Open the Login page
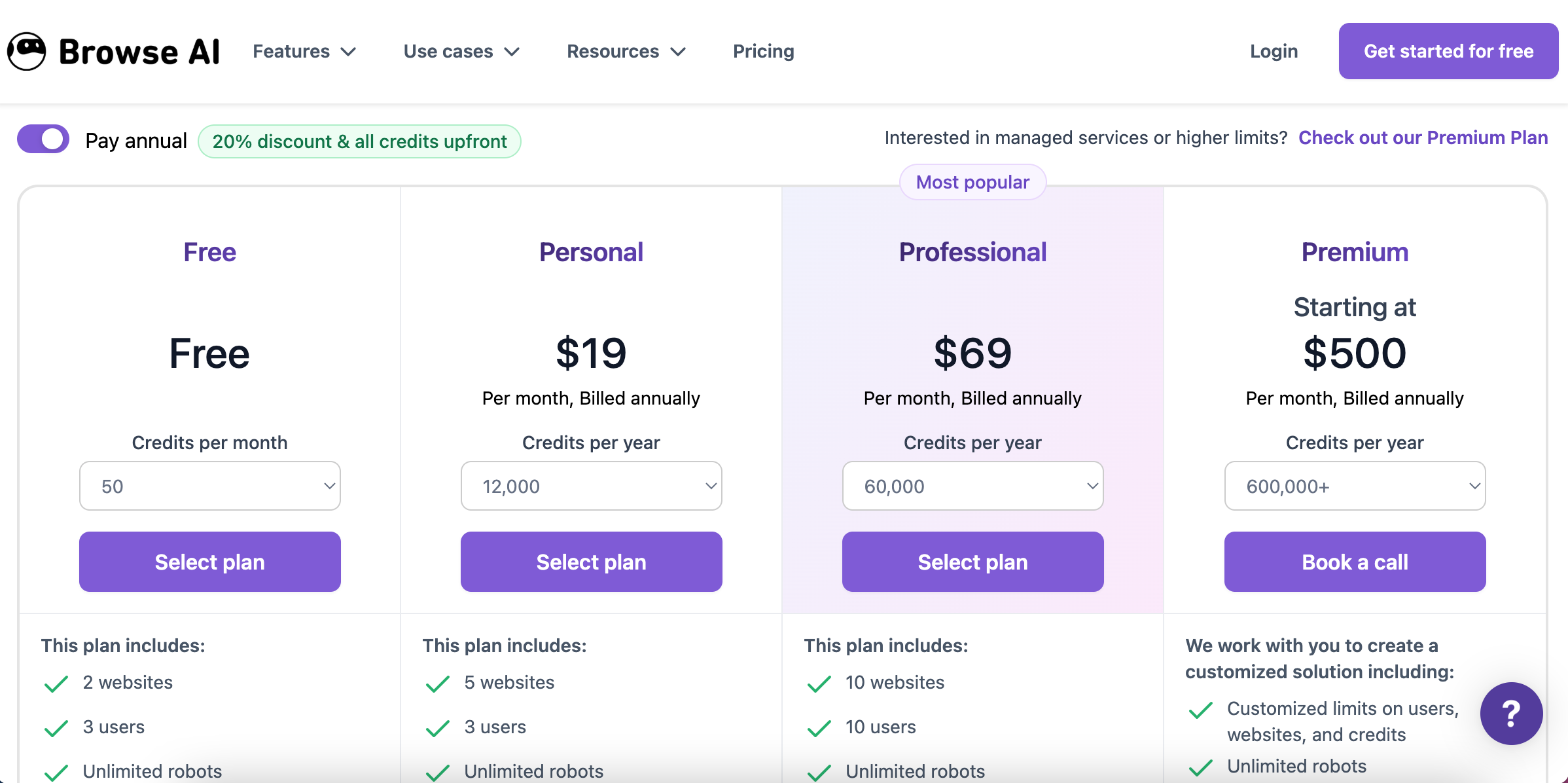Screen dimensions: 1568x783 1274,51
